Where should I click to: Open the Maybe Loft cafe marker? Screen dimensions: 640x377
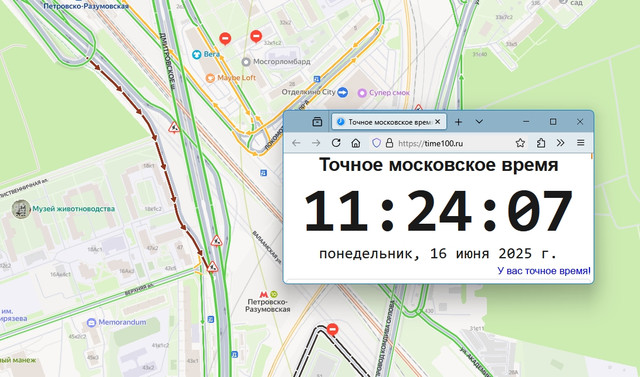(210, 78)
